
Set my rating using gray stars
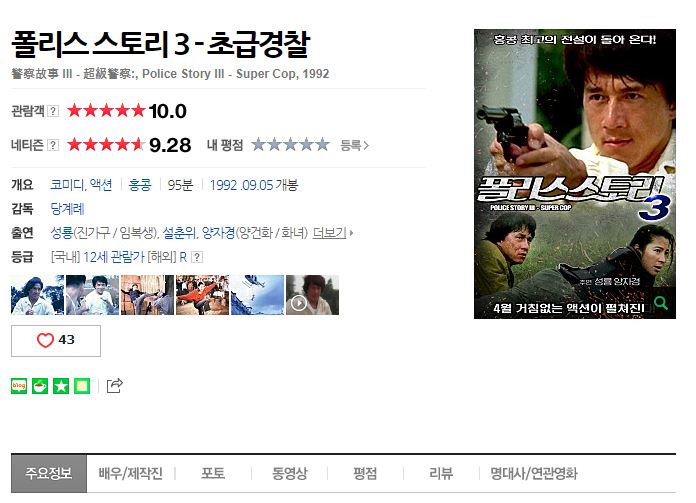click(x=290, y=145)
